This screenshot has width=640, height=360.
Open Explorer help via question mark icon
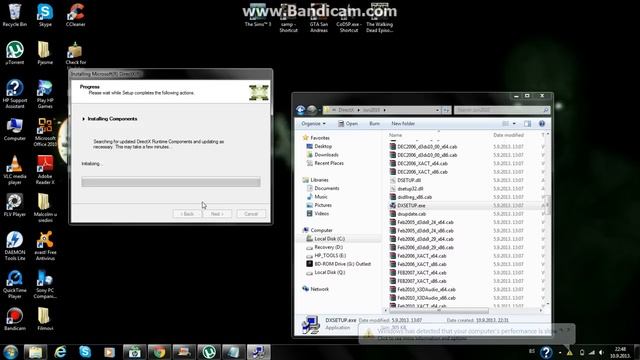542,124
